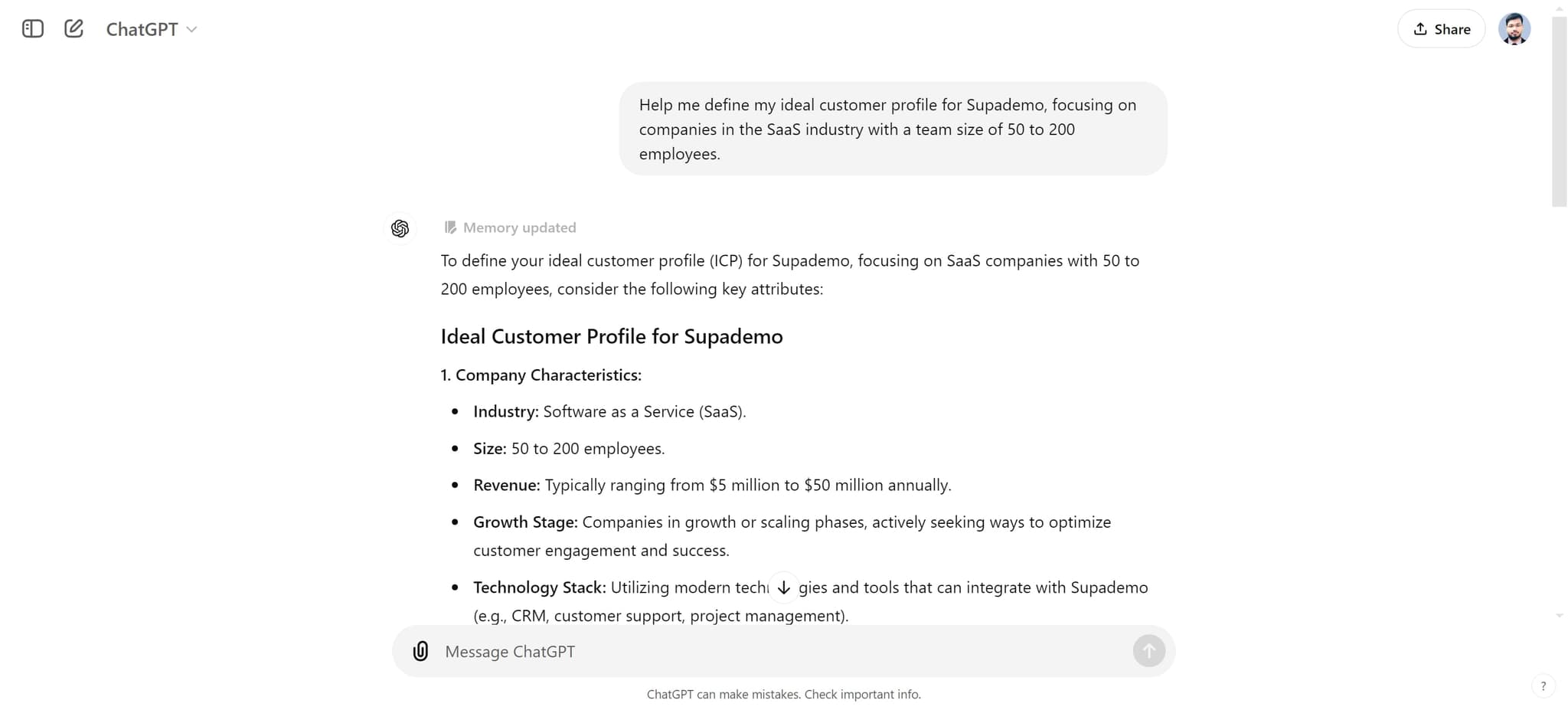Open the sidebar with the panel icon
Screen dimensions: 1568x710
click(x=32, y=28)
